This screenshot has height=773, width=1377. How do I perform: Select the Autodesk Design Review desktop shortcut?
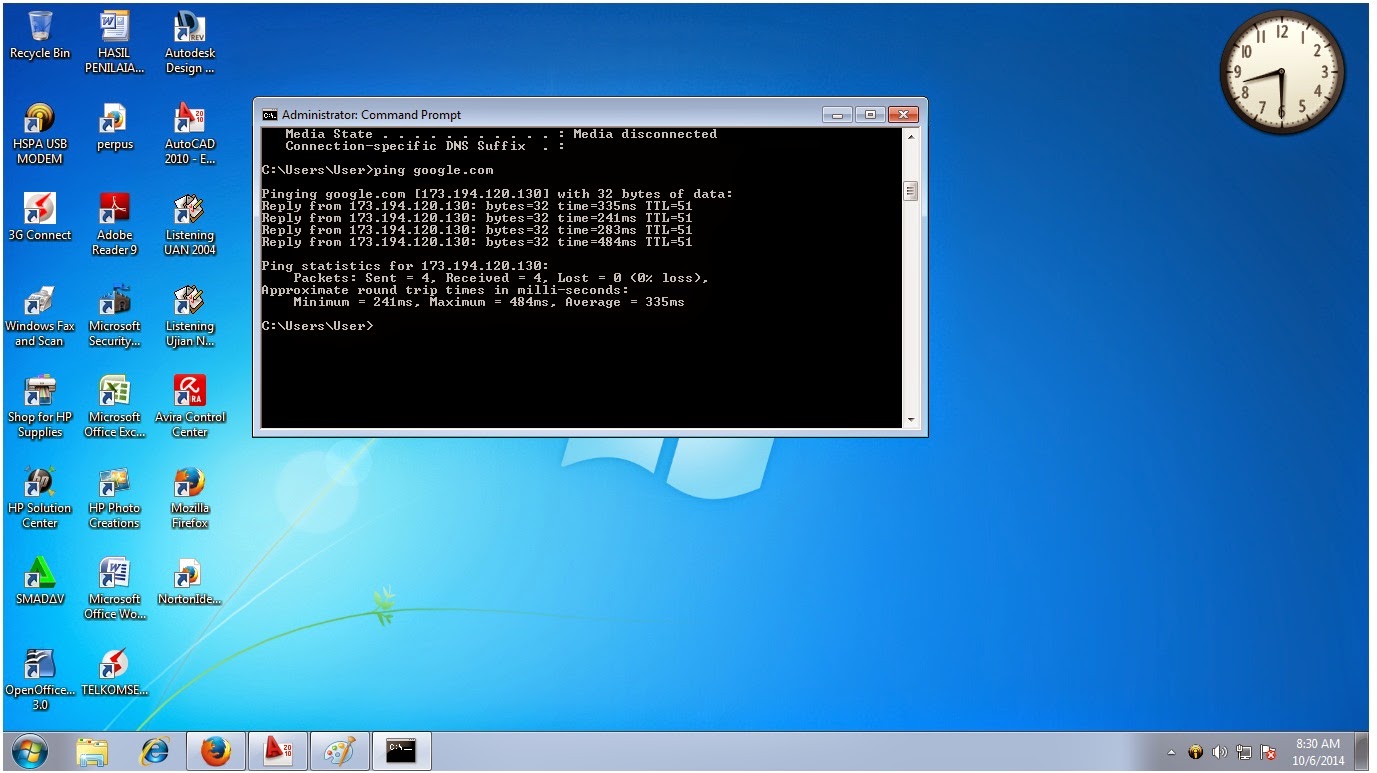pos(189,43)
